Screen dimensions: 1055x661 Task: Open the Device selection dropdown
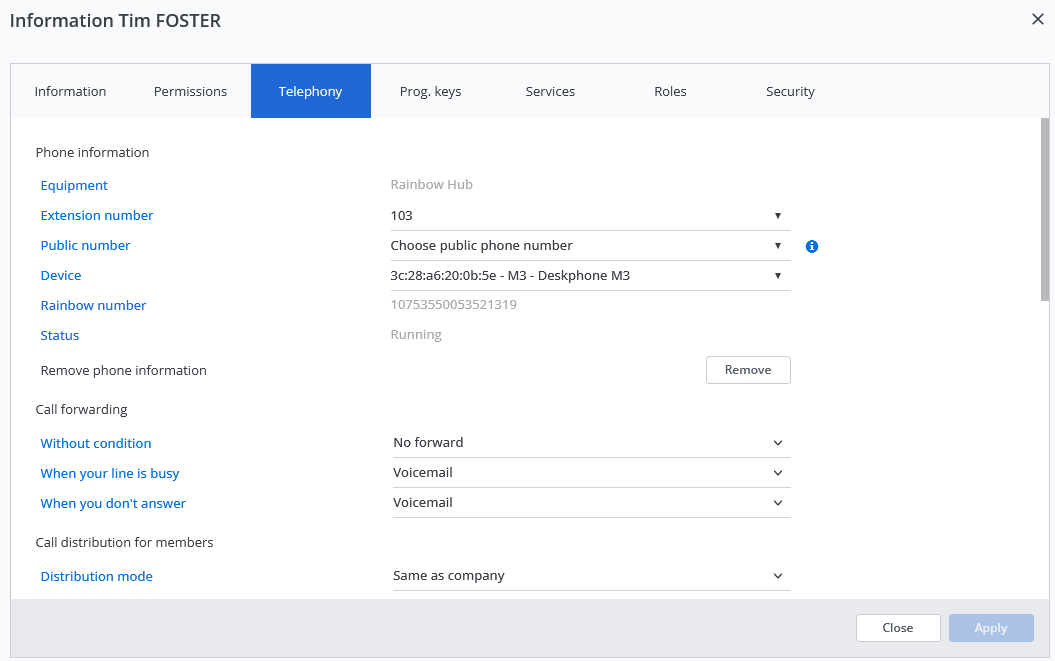click(x=590, y=276)
